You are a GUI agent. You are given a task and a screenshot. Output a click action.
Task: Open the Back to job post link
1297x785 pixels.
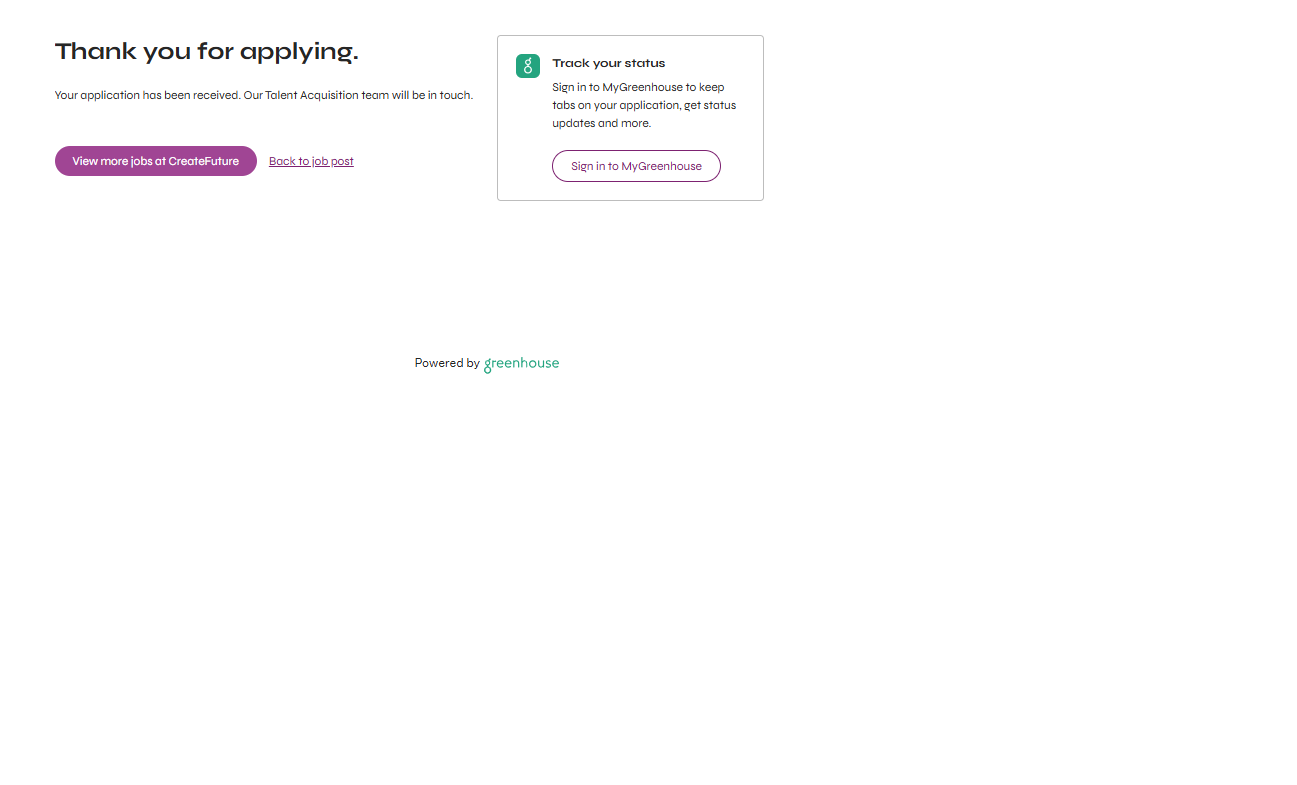[x=311, y=161]
